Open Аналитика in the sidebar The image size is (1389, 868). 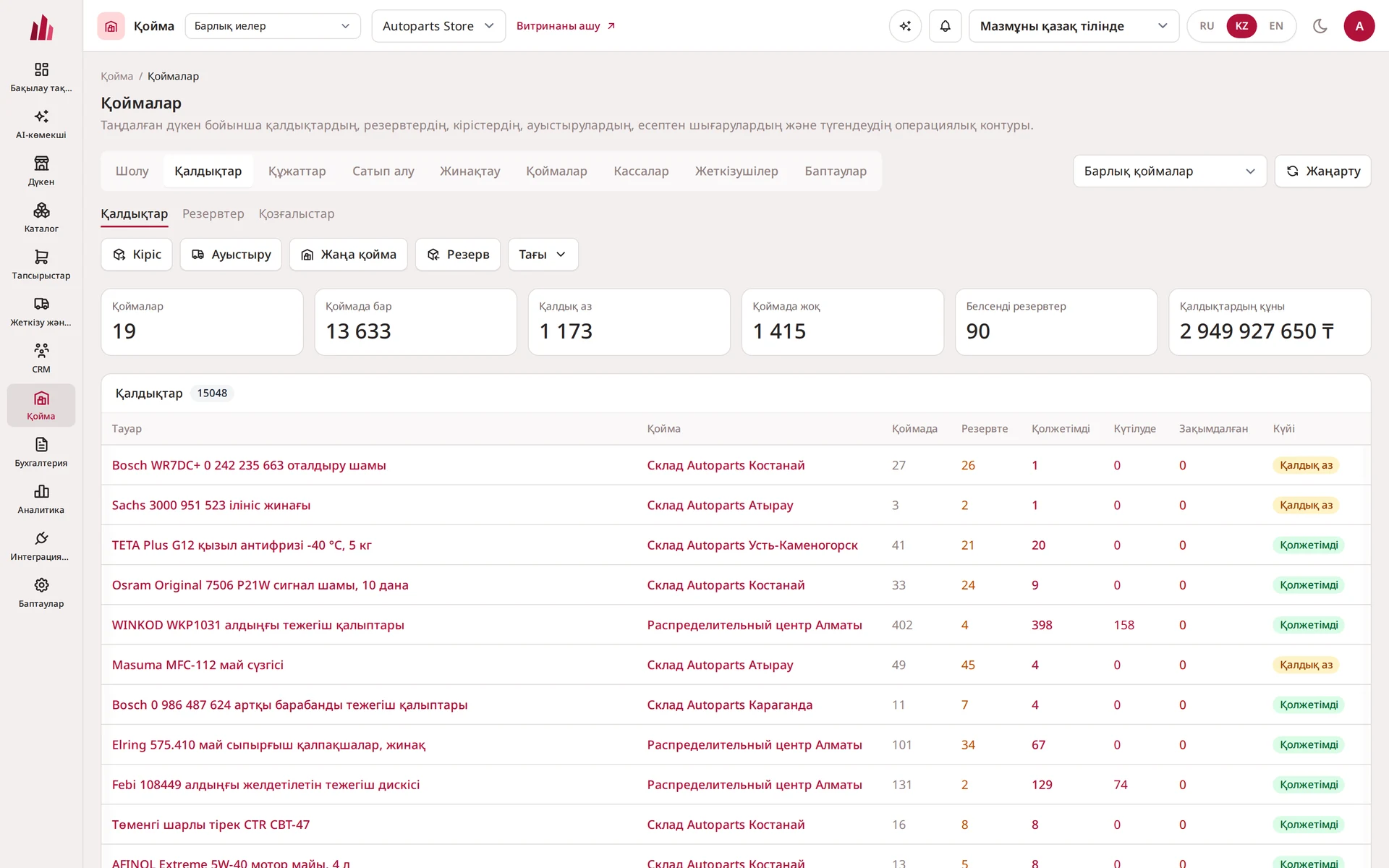41,500
